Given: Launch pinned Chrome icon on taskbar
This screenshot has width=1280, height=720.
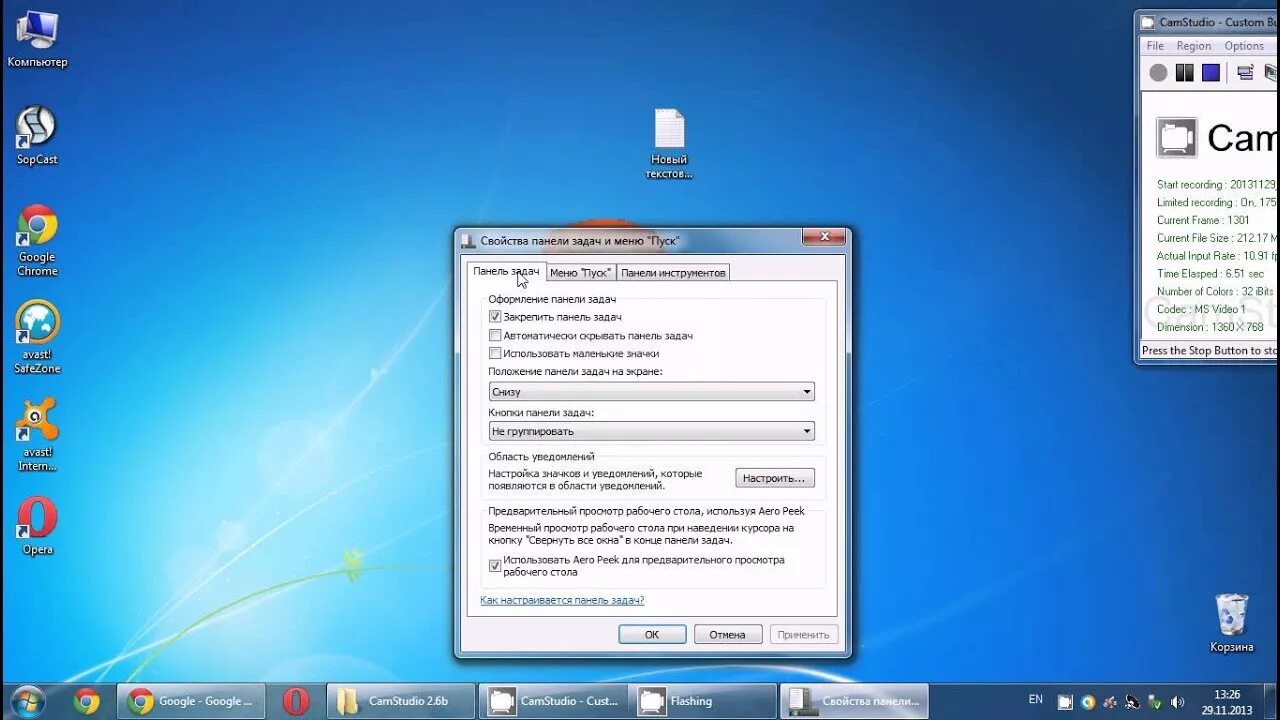Looking at the screenshot, I should 87,702.
